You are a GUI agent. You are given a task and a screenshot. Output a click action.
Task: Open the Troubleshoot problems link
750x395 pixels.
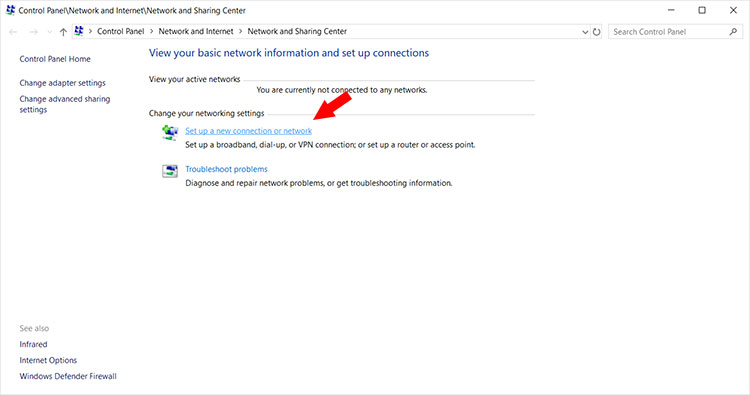coord(226,169)
